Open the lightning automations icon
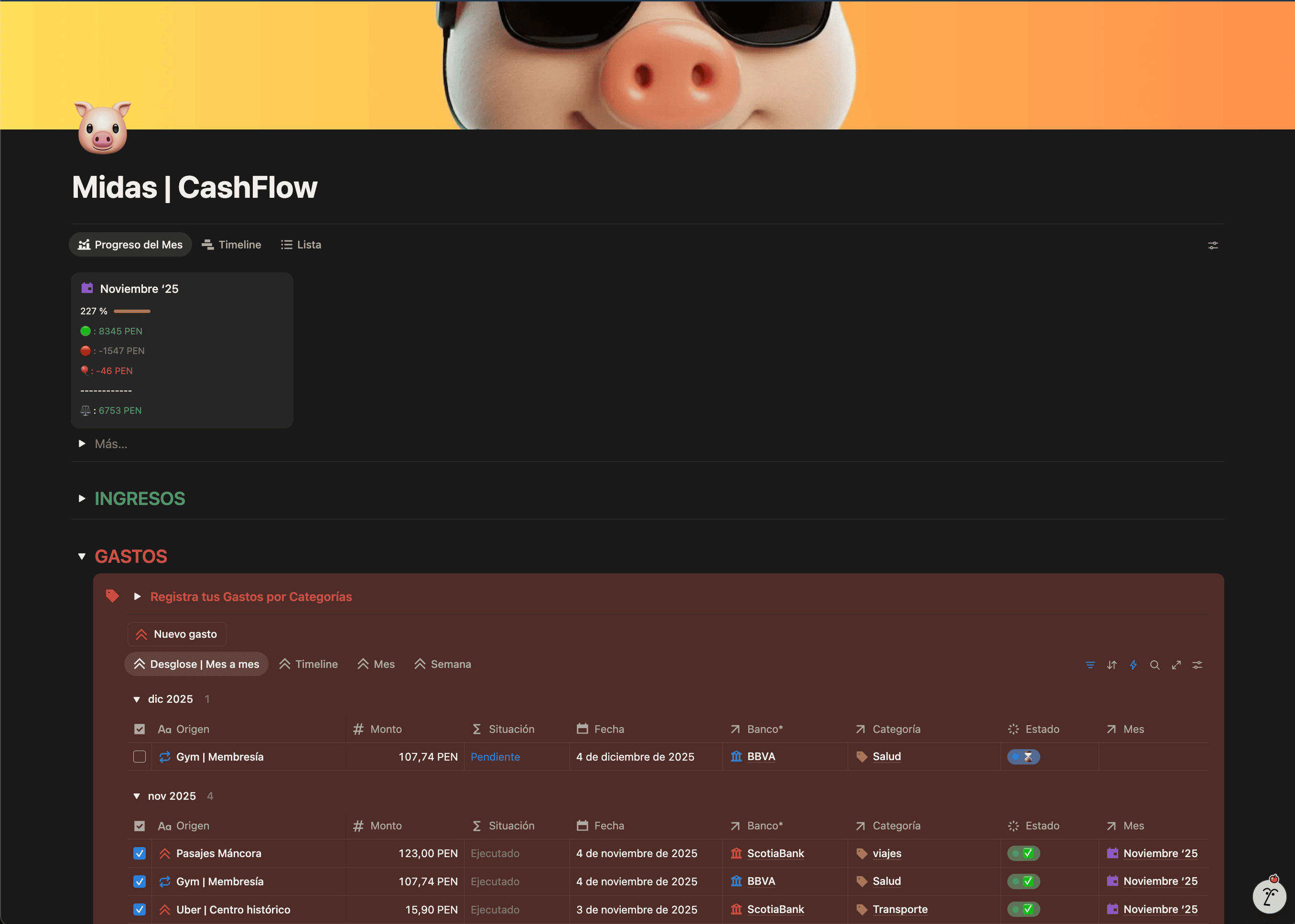The image size is (1295, 924). [x=1133, y=665]
